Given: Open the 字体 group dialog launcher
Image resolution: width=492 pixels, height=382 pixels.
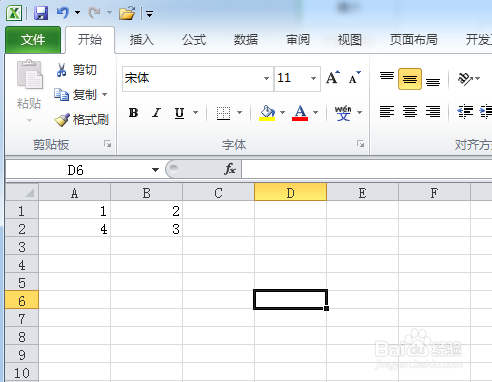Looking at the screenshot, I should (360, 144).
